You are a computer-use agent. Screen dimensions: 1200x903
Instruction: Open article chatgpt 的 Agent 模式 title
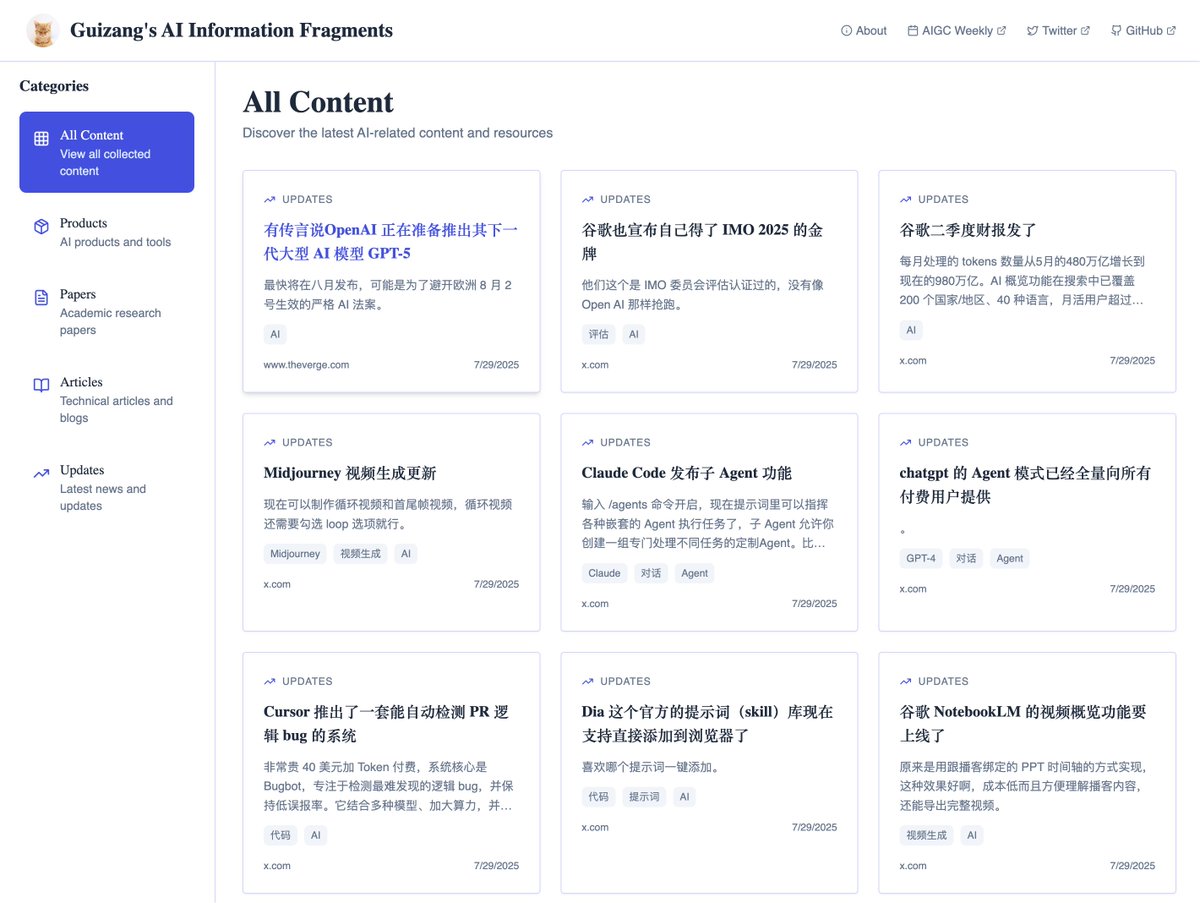[x=1027, y=484]
